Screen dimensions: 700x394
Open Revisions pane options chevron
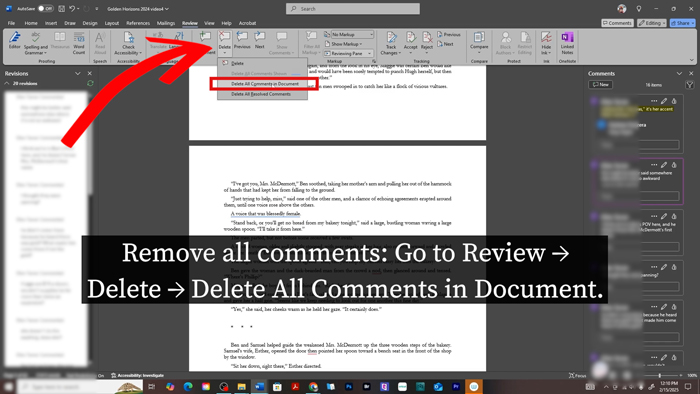pyautogui.click(x=78, y=73)
